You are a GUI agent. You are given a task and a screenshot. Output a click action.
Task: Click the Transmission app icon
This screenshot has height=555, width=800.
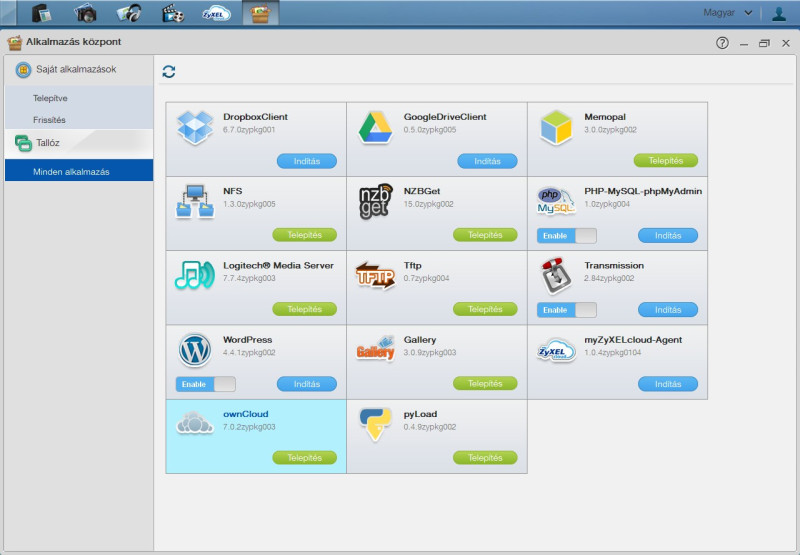point(556,276)
